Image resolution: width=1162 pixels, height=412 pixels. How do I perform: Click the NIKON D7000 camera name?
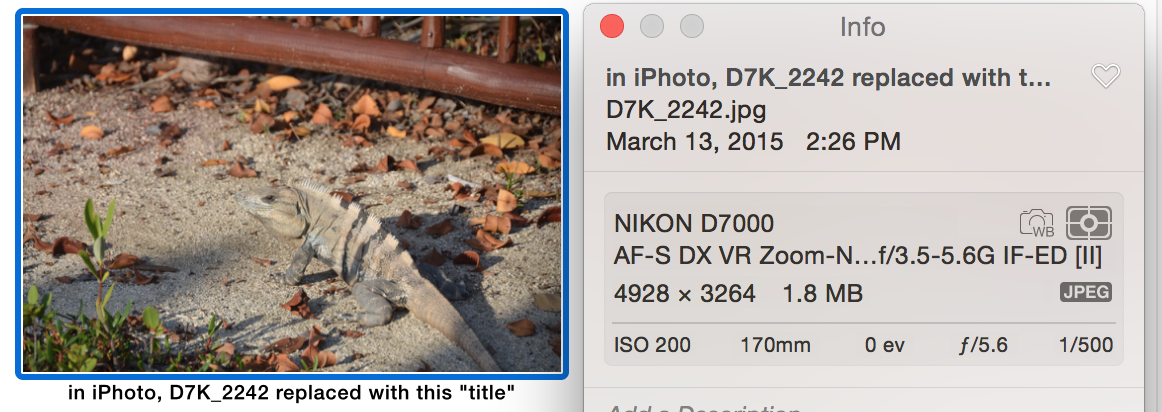[x=694, y=223]
